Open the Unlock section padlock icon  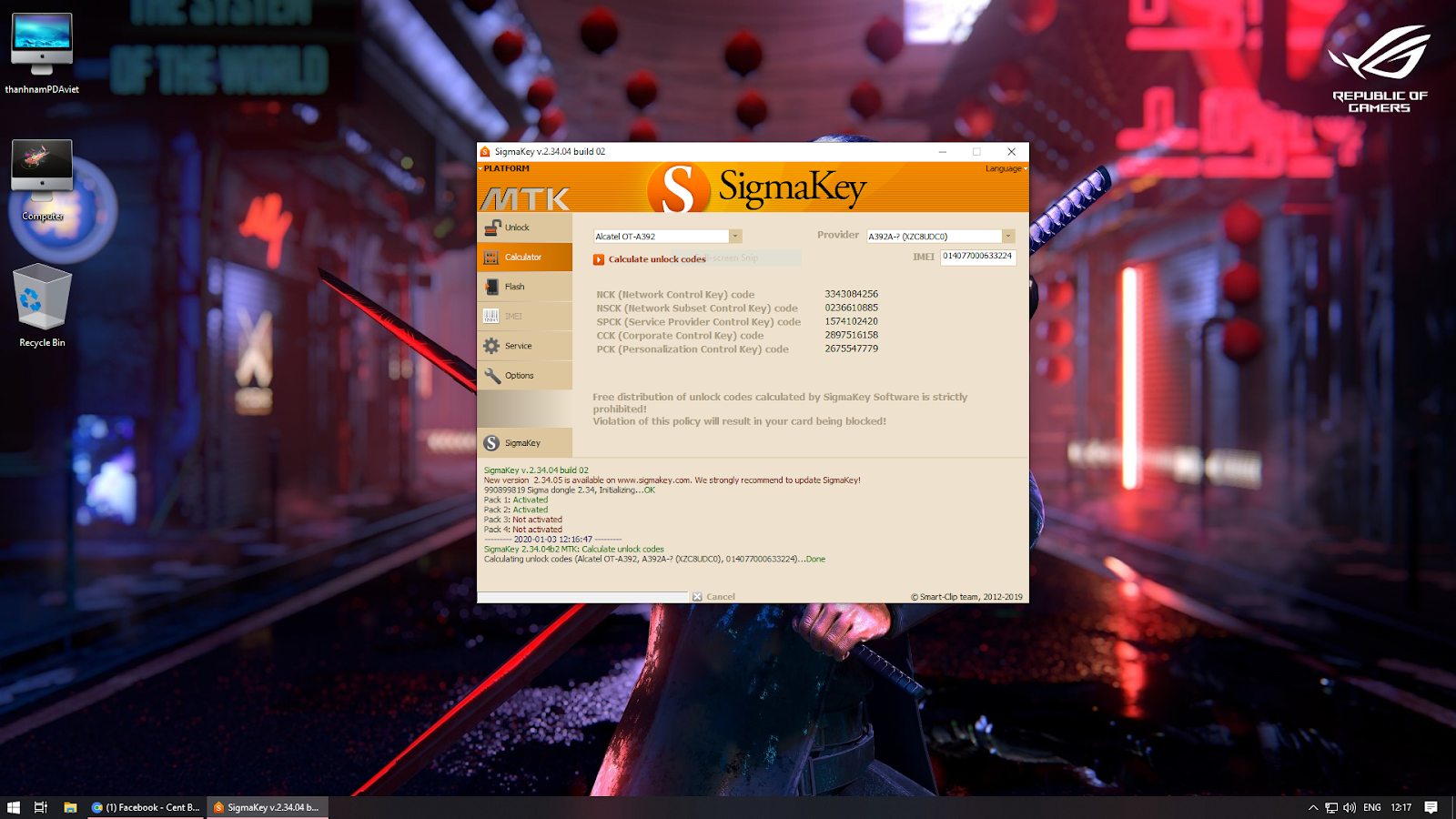492,227
